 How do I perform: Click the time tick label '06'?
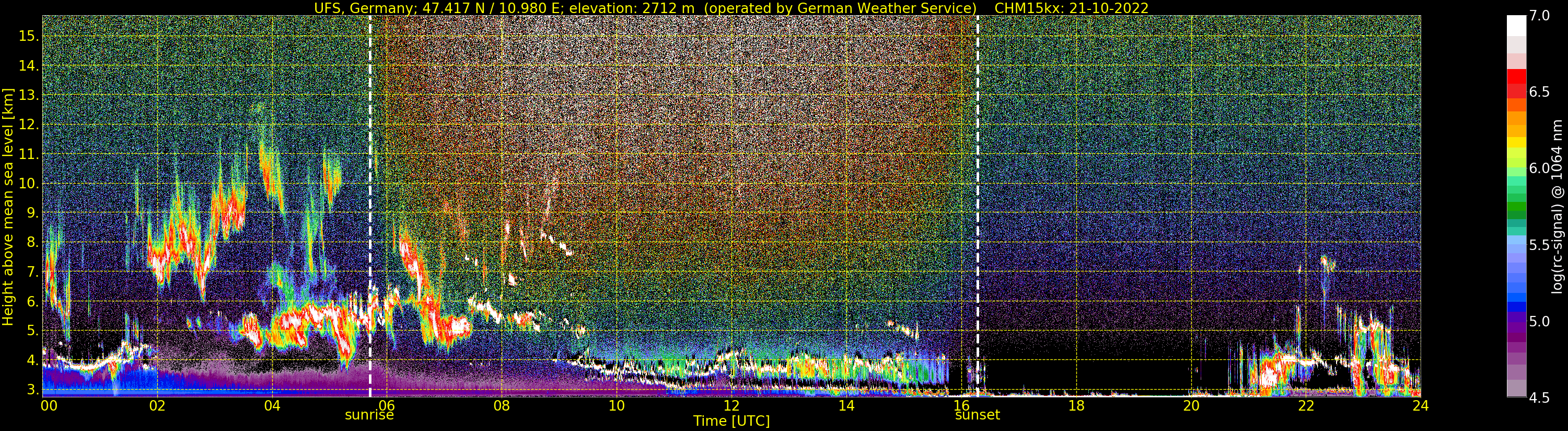pyautogui.click(x=387, y=405)
